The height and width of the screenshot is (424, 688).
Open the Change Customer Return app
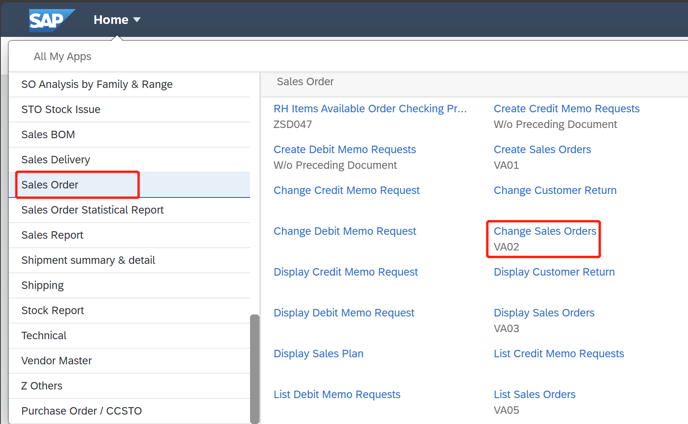pos(554,190)
